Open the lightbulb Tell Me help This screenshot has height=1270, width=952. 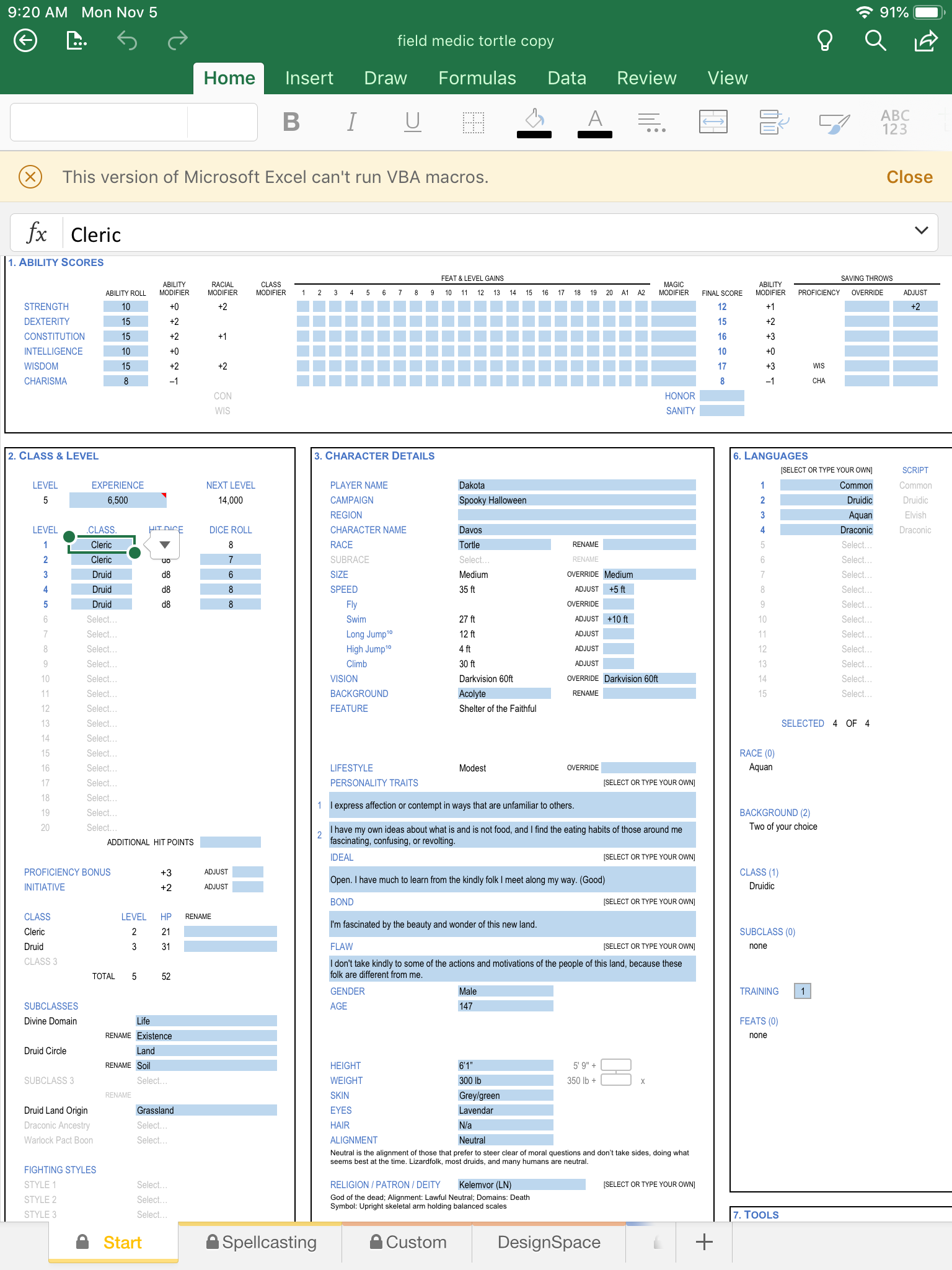point(824,41)
